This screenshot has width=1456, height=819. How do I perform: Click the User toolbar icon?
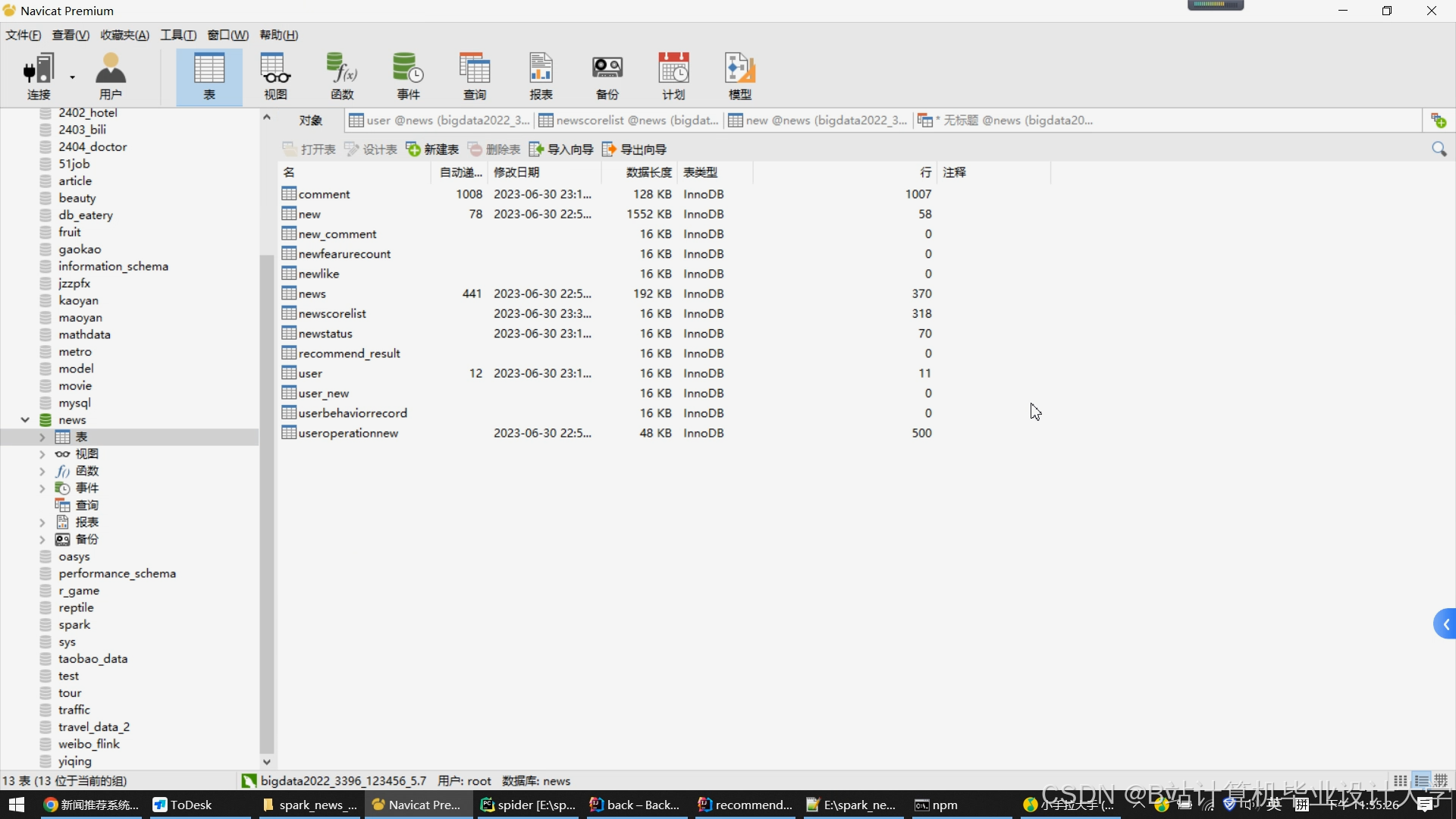click(111, 76)
